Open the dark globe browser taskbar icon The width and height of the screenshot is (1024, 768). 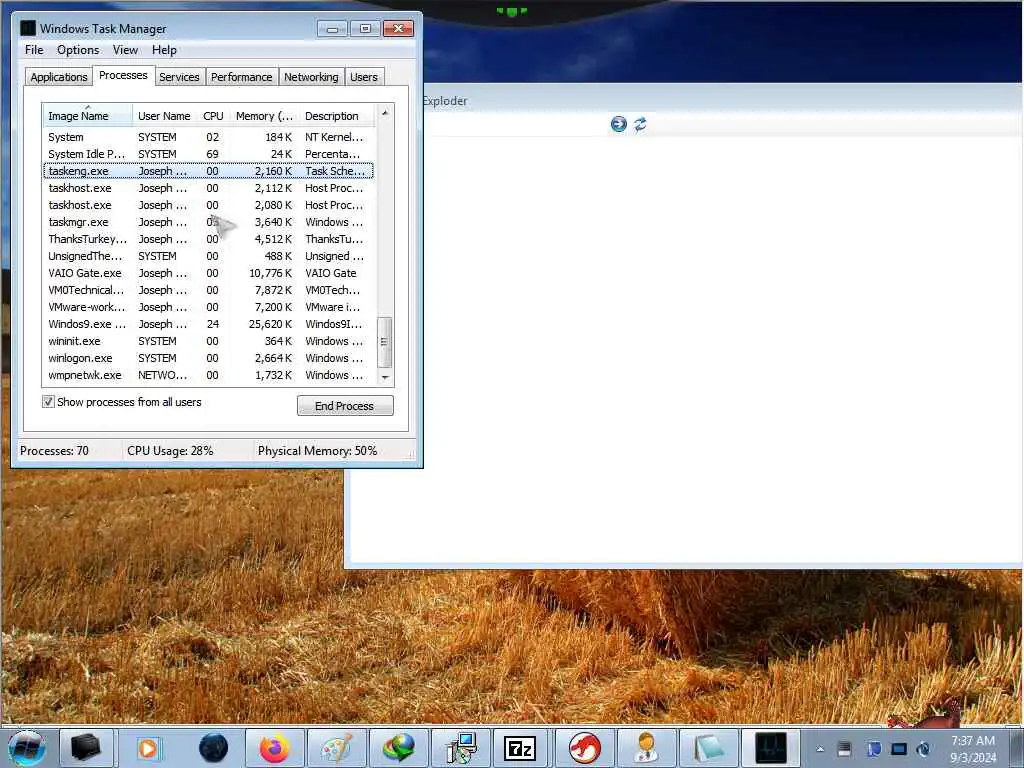[x=214, y=748]
